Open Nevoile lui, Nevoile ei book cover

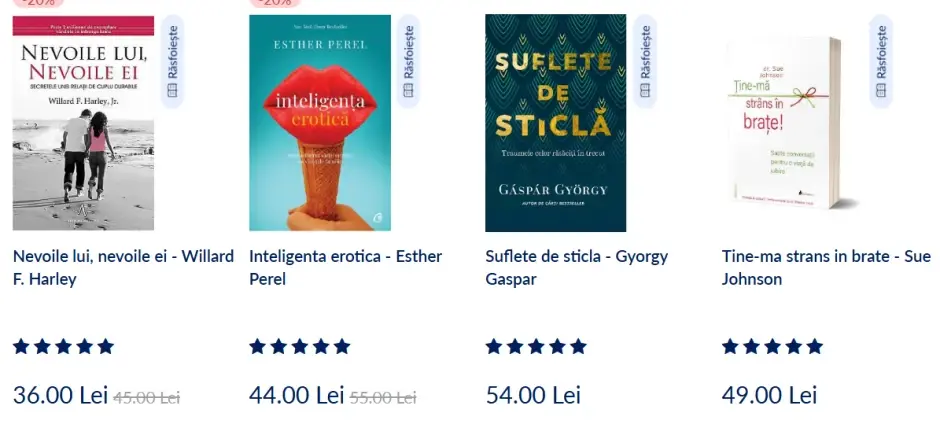83,123
